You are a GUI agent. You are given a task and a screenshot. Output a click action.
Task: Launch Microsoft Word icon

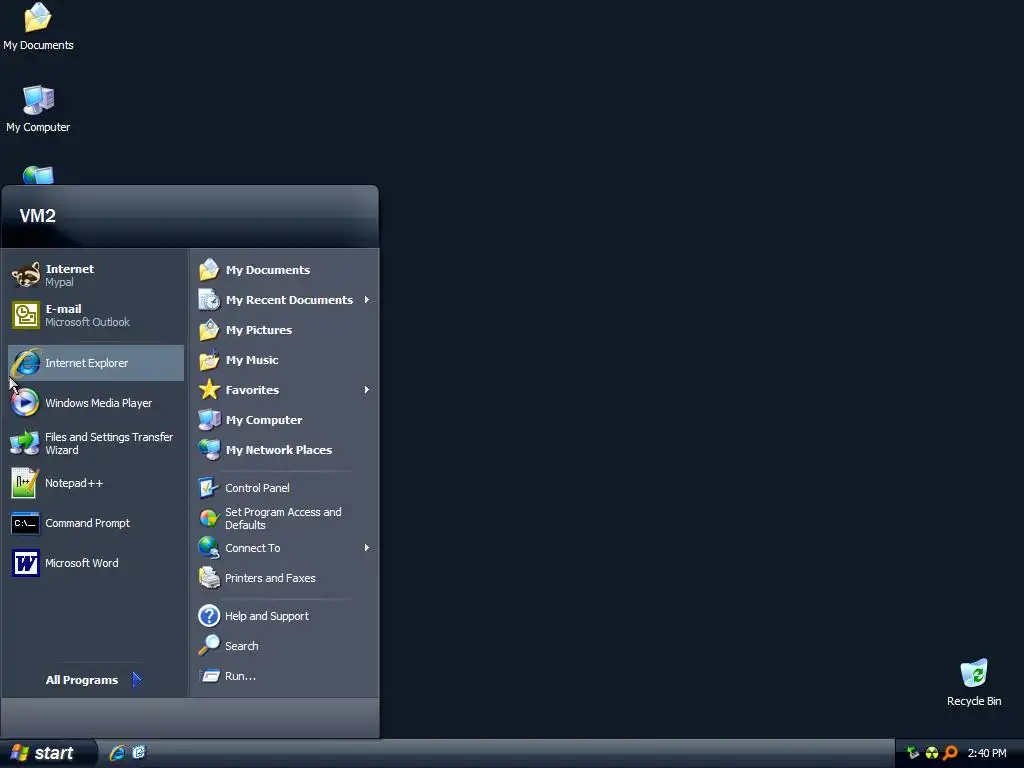click(x=25, y=563)
